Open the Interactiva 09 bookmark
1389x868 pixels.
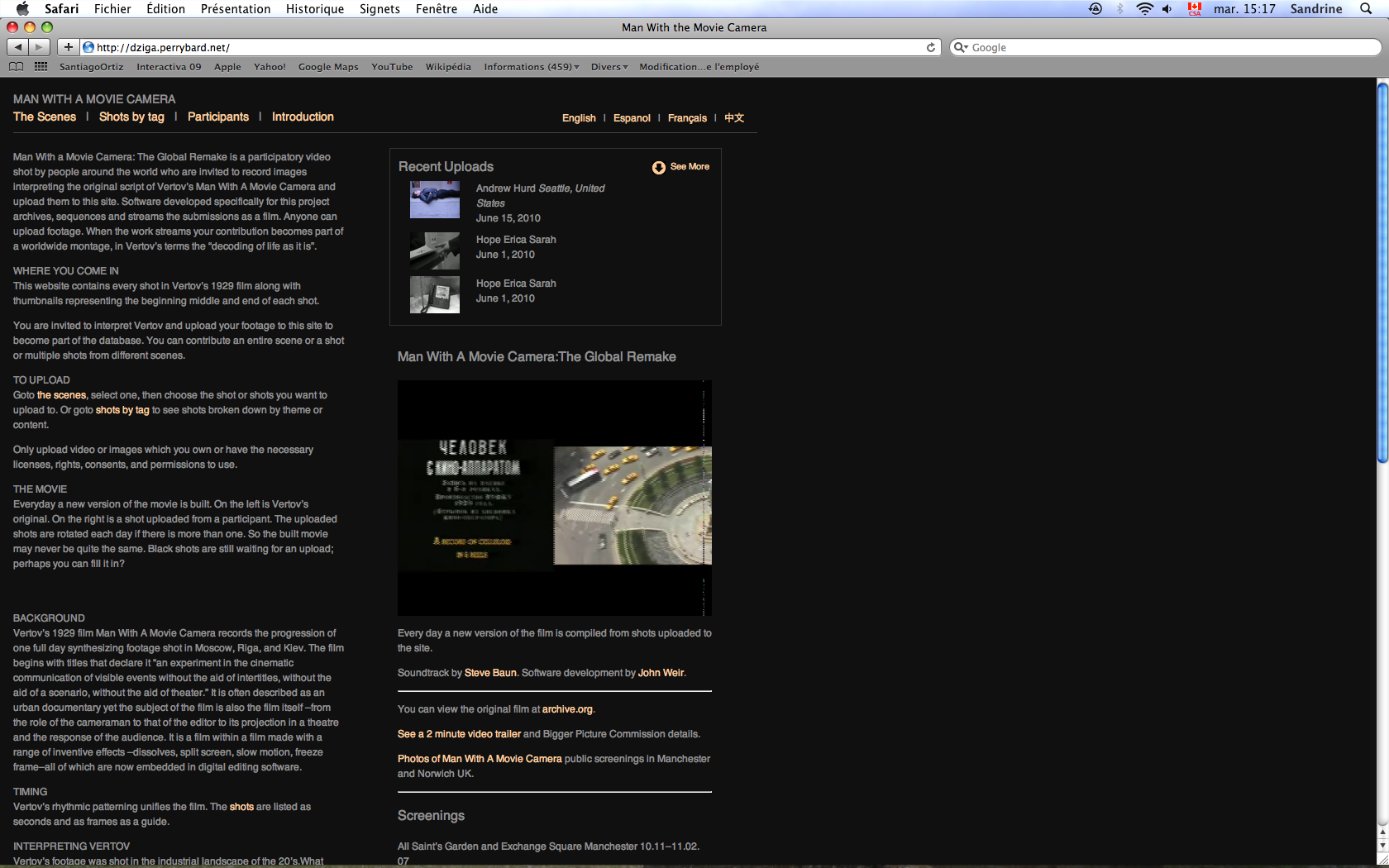(169, 67)
